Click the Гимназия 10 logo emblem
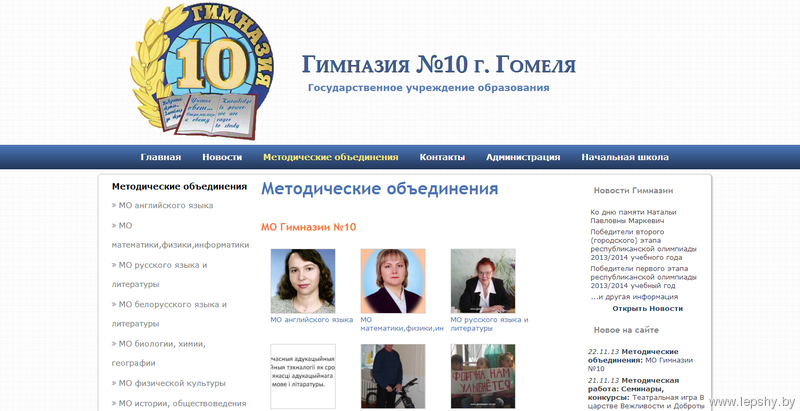This screenshot has width=800, height=411. (202, 71)
